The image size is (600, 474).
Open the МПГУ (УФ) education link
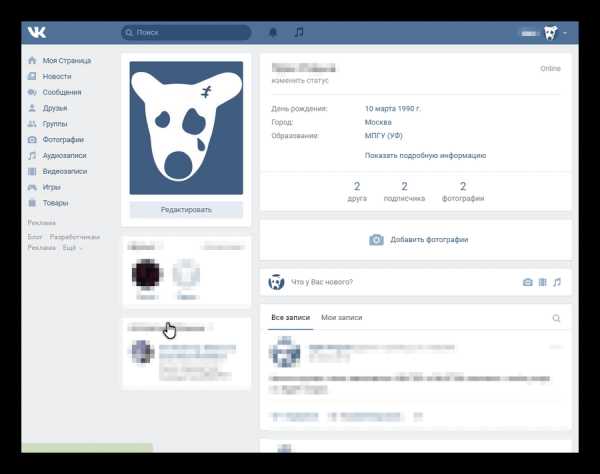pos(383,136)
